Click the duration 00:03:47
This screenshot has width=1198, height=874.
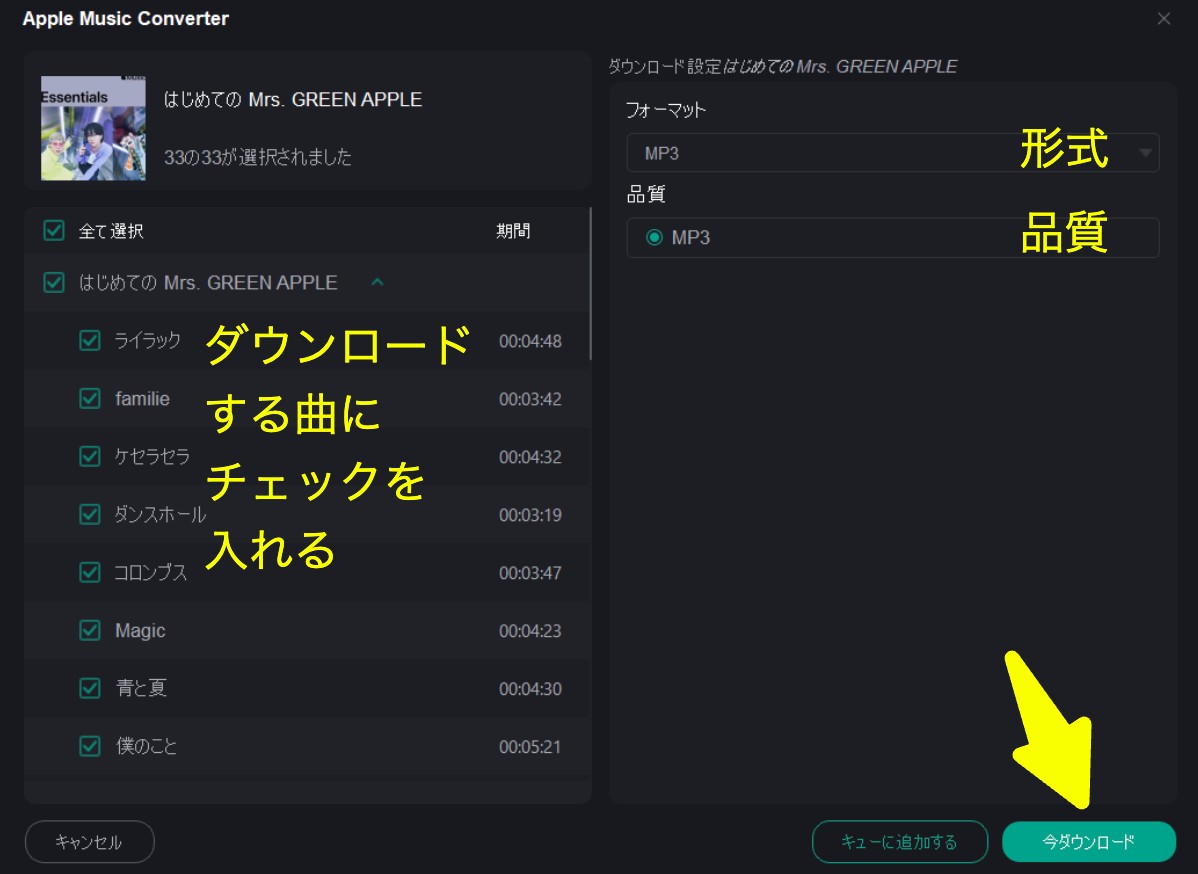pyautogui.click(x=530, y=573)
